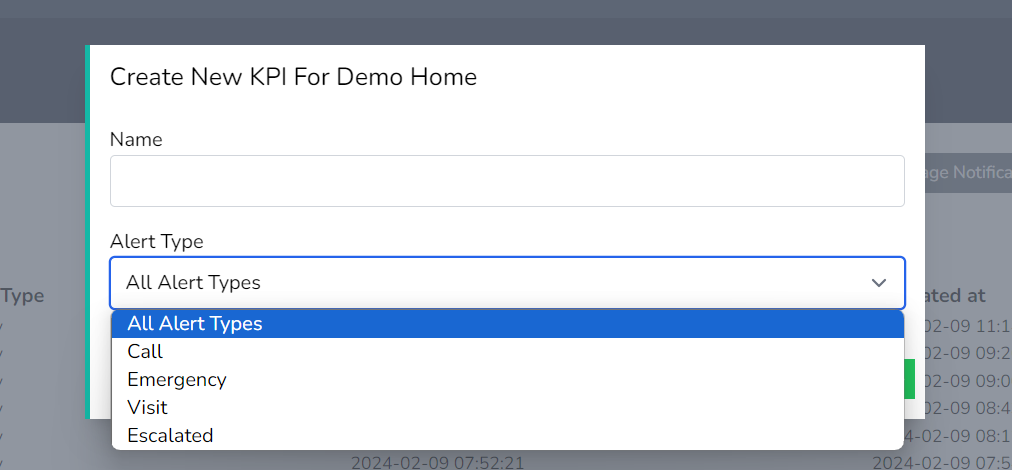Click the Type column header

point(22,296)
